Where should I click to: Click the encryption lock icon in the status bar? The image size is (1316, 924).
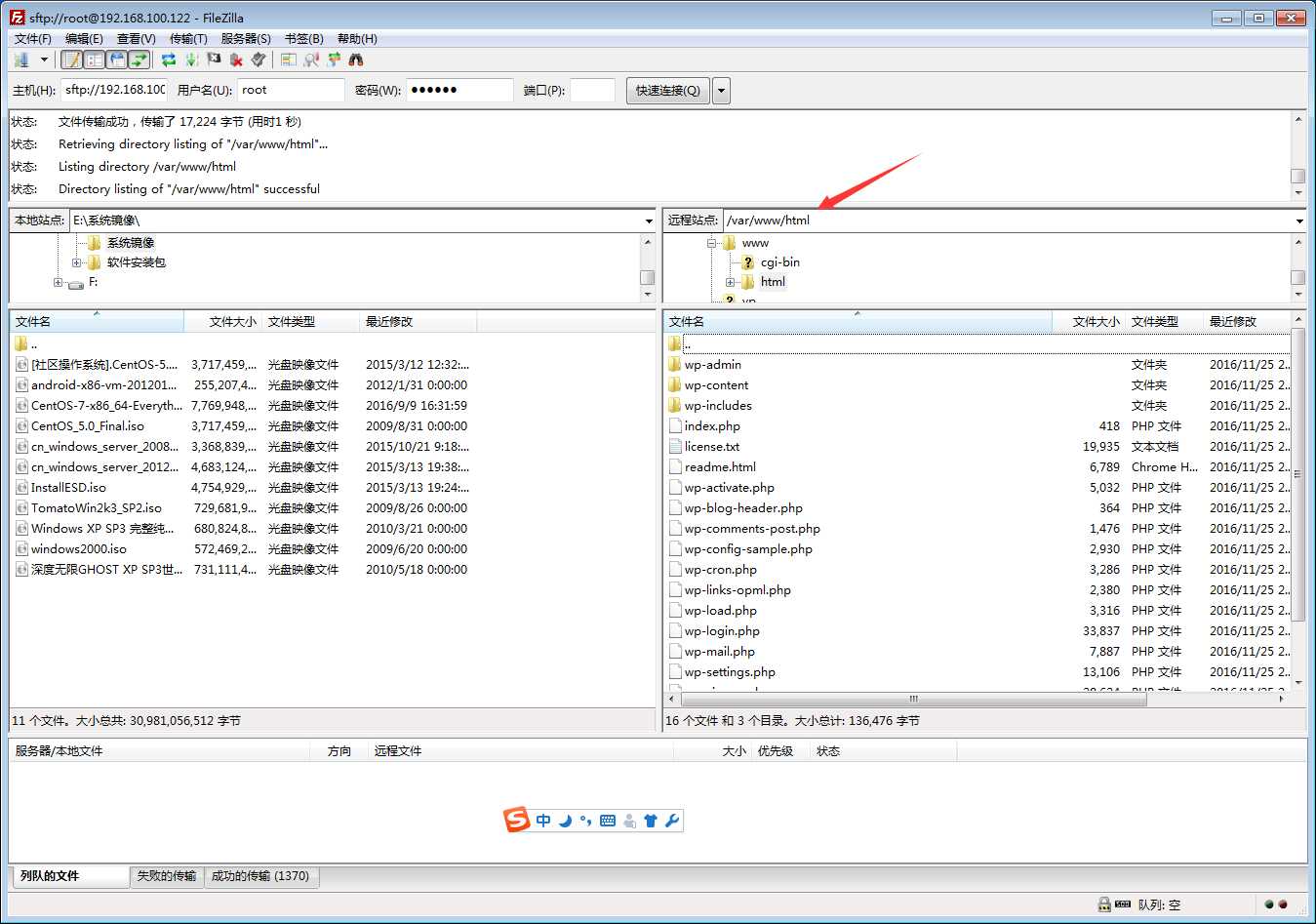[1104, 904]
